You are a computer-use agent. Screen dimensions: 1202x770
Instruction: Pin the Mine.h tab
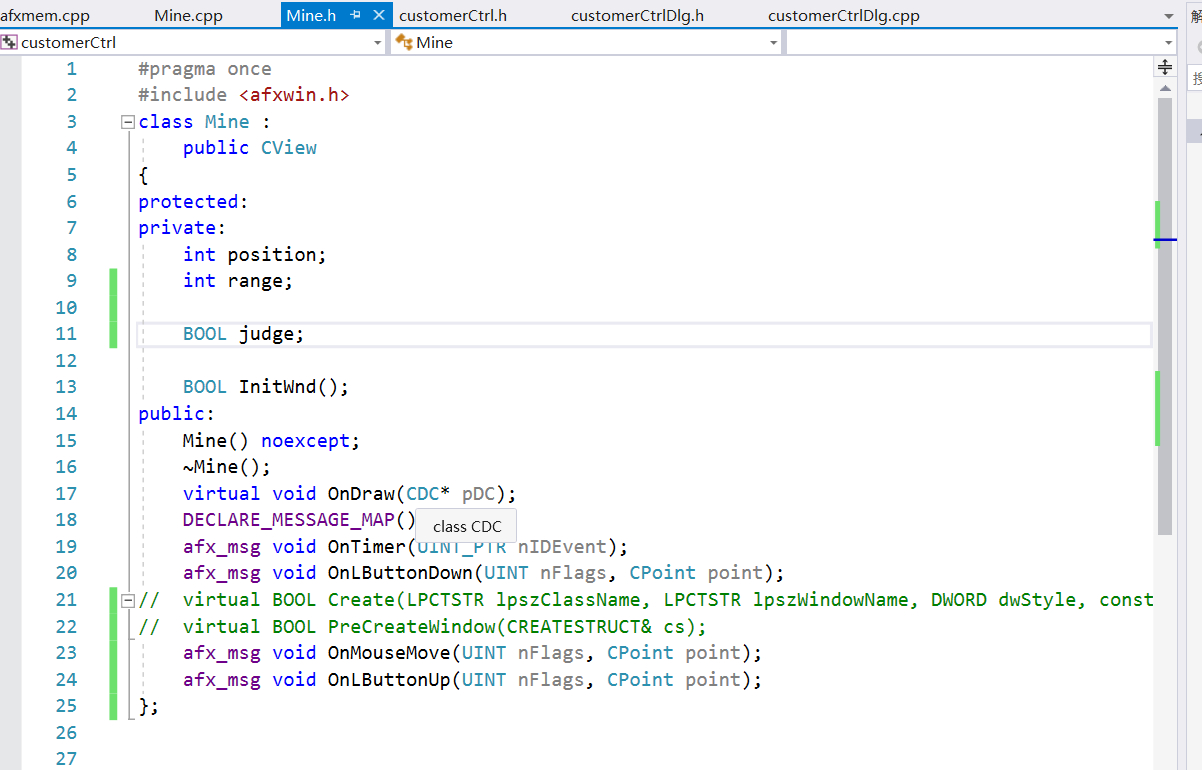point(355,15)
